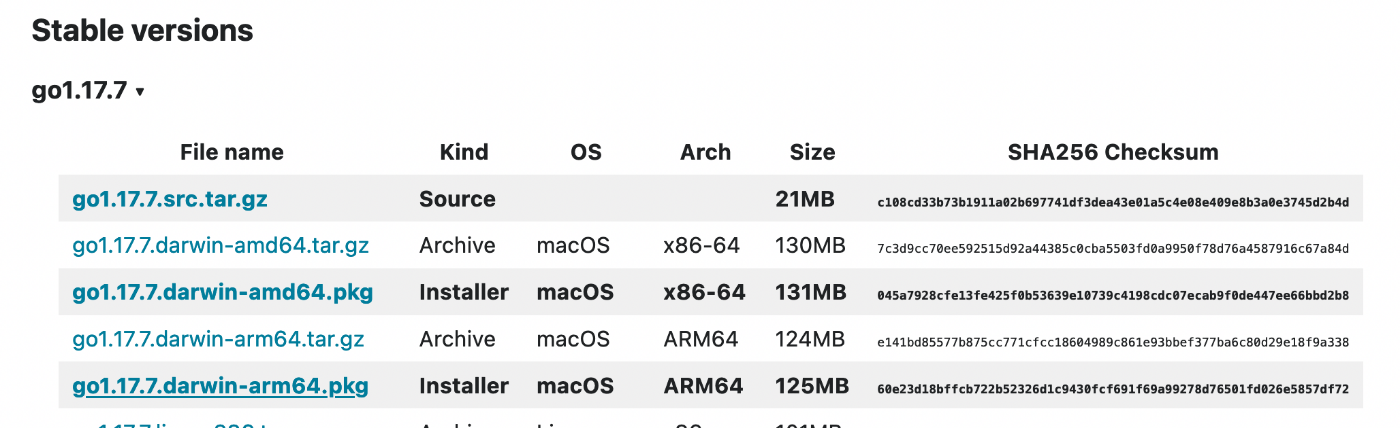Download go1.17.7.darwin-arm64.pkg installer
The image size is (1400, 428).
(x=220, y=386)
